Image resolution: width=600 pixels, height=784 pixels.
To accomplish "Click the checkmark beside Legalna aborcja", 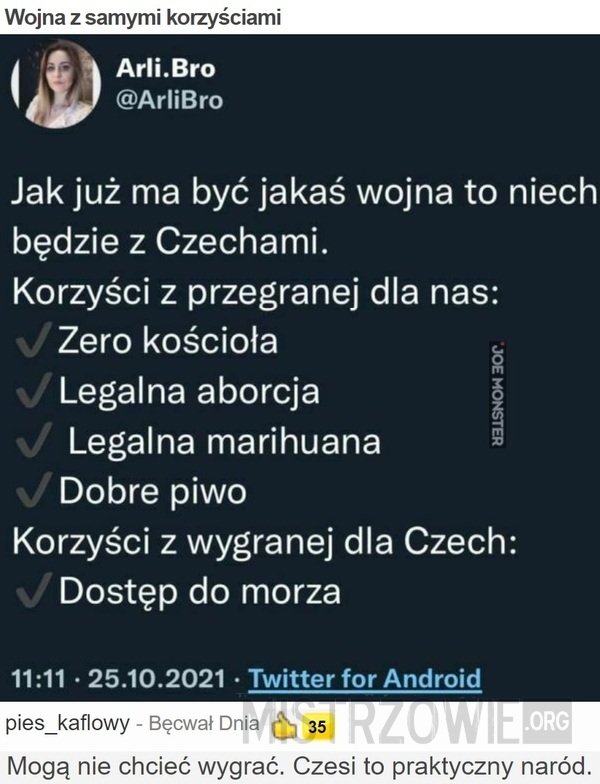I will coord(34,390).
